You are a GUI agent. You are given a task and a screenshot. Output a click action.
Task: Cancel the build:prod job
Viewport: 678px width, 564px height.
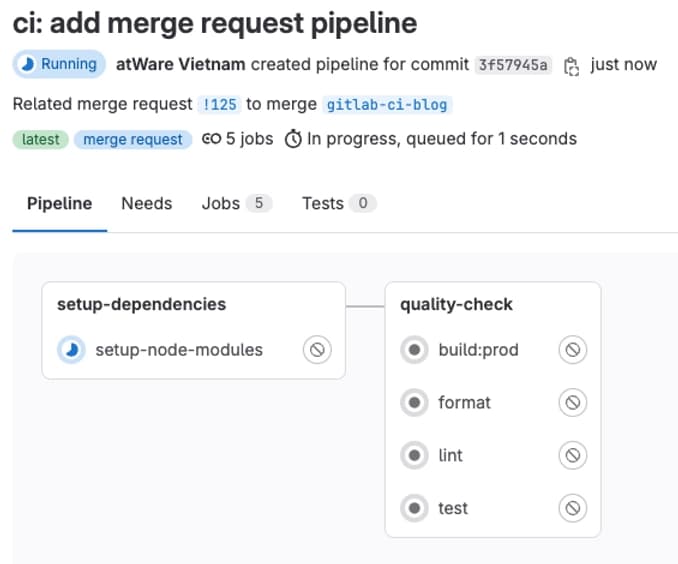click(572, 350)
